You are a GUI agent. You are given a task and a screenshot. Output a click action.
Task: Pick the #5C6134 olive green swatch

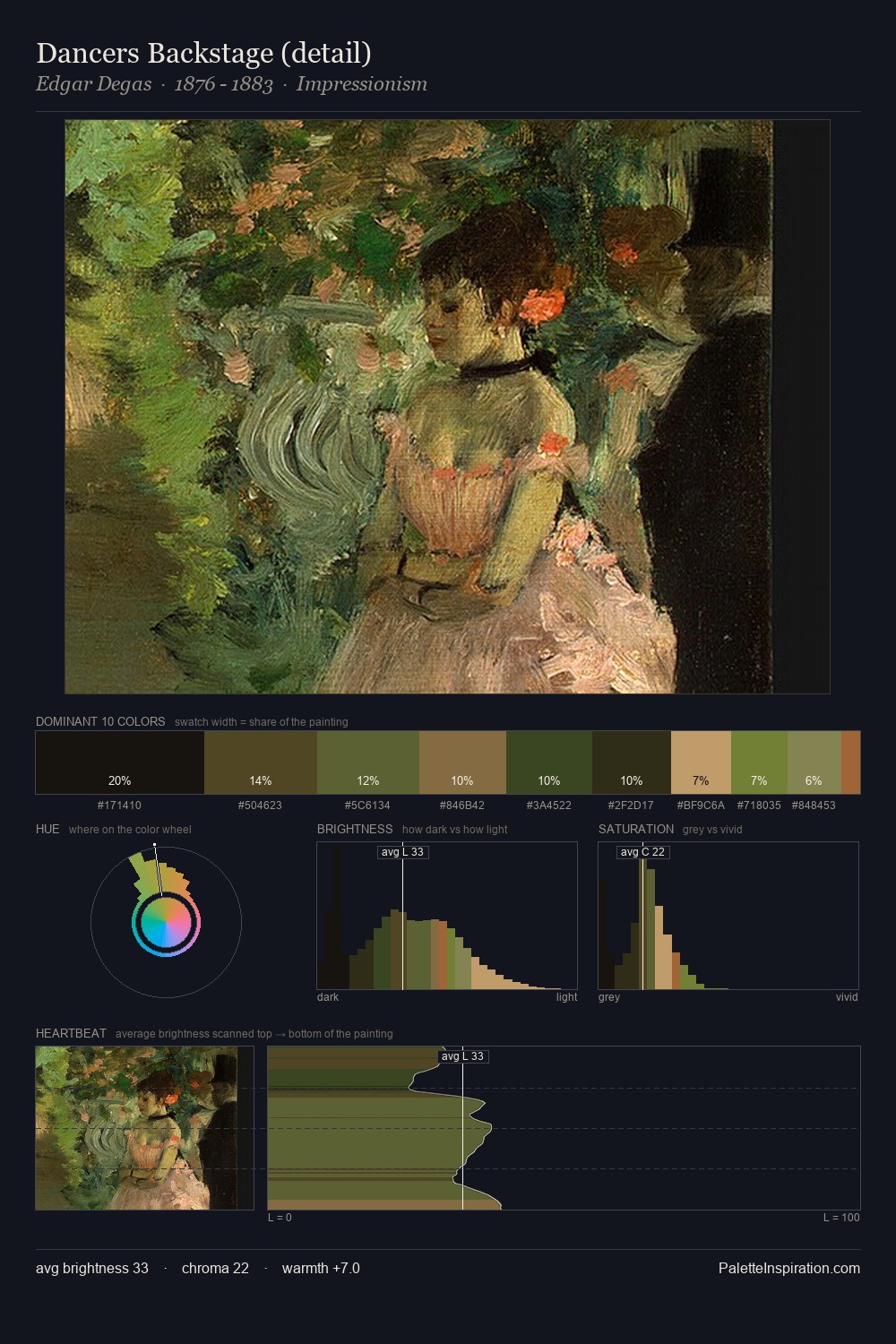point(368,762)
